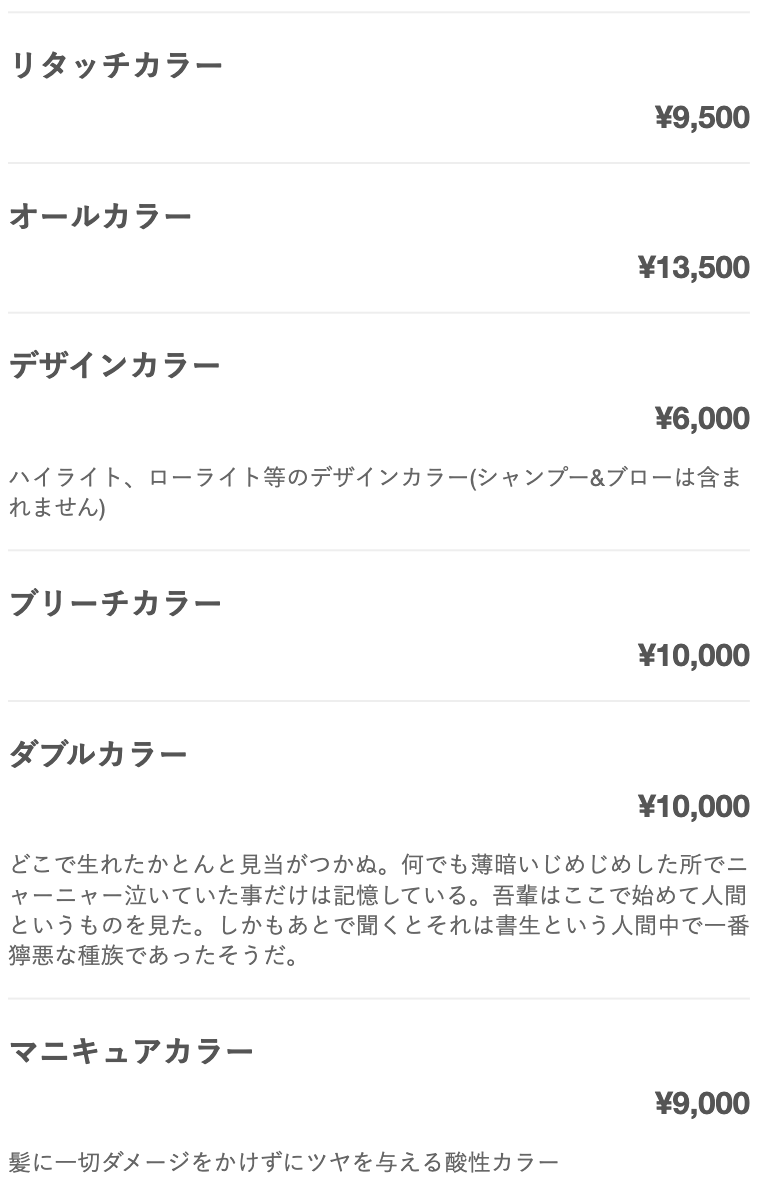
Task: Click the ¥10,000 price under ダブルカラー
Action: (694, 806)
